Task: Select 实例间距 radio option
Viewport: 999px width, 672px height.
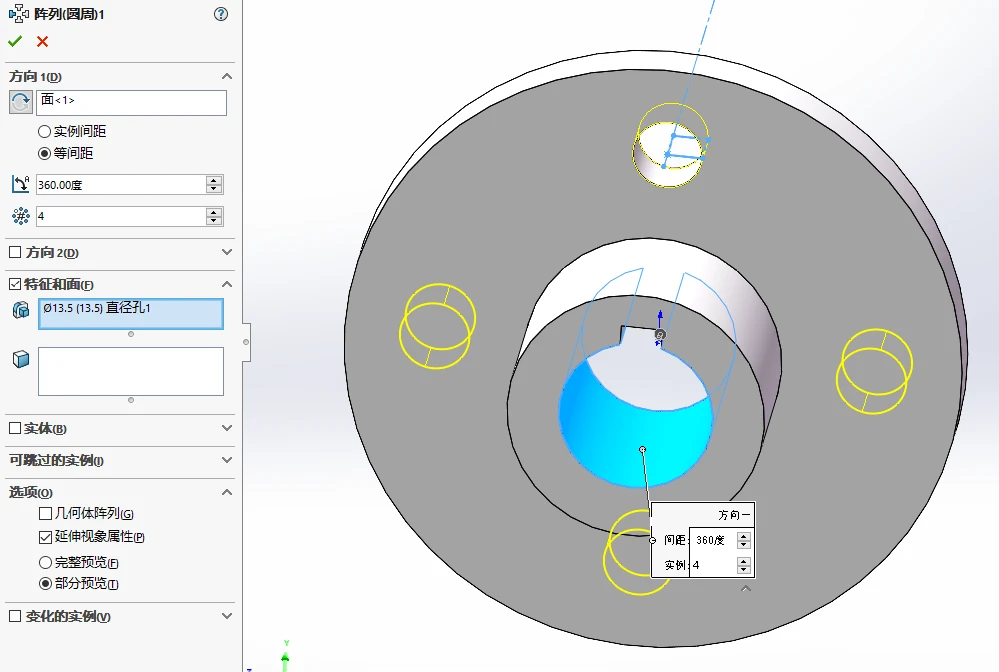Action: point(45,132)
